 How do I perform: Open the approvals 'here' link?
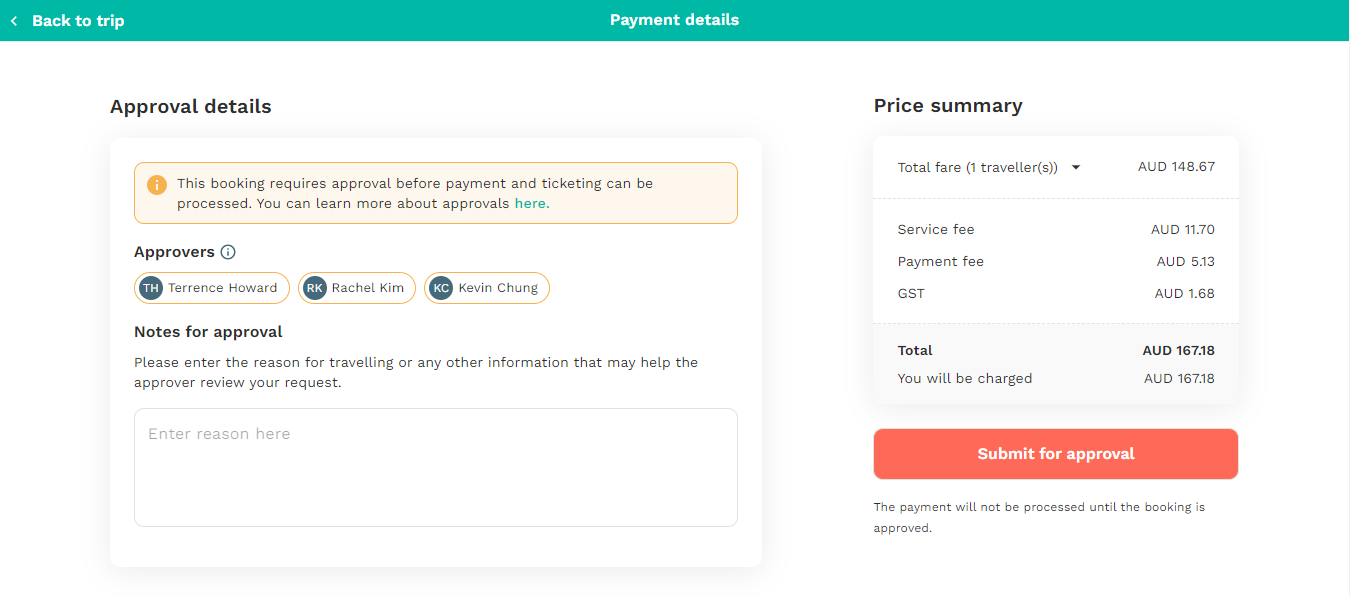coord(532,203)
